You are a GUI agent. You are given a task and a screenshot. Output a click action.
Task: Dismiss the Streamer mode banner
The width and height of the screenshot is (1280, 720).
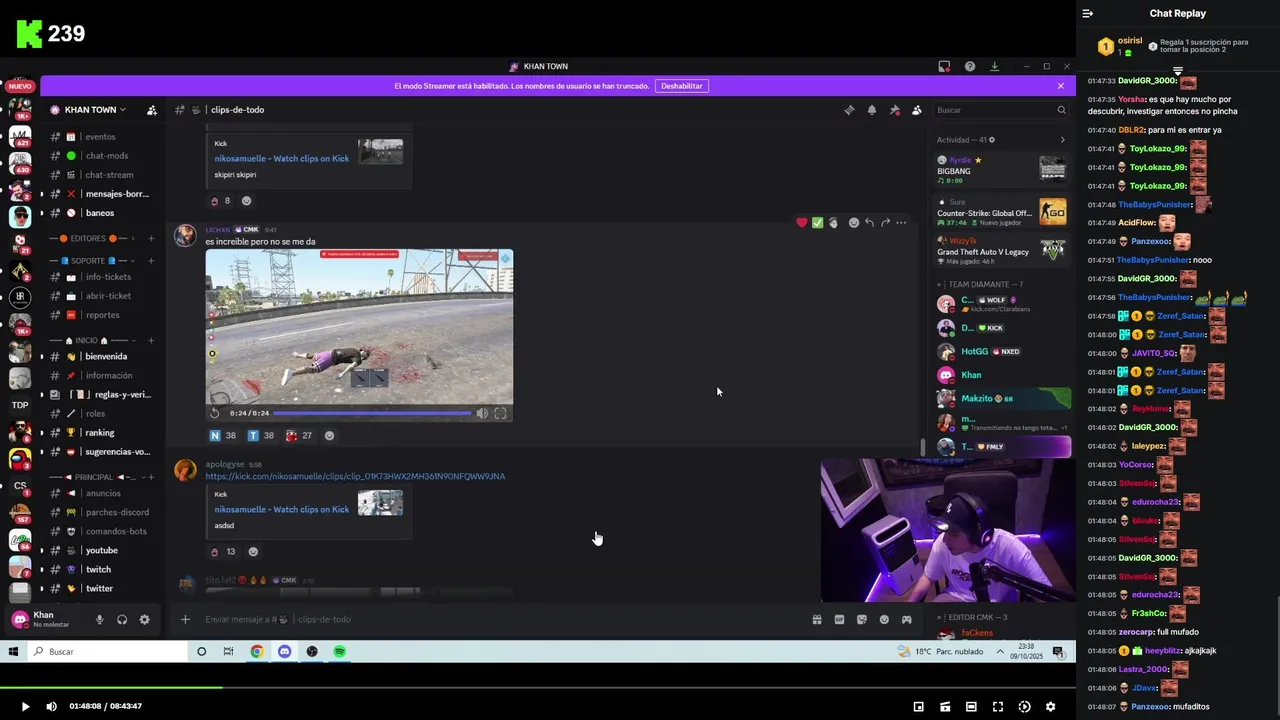(1061, 86)
